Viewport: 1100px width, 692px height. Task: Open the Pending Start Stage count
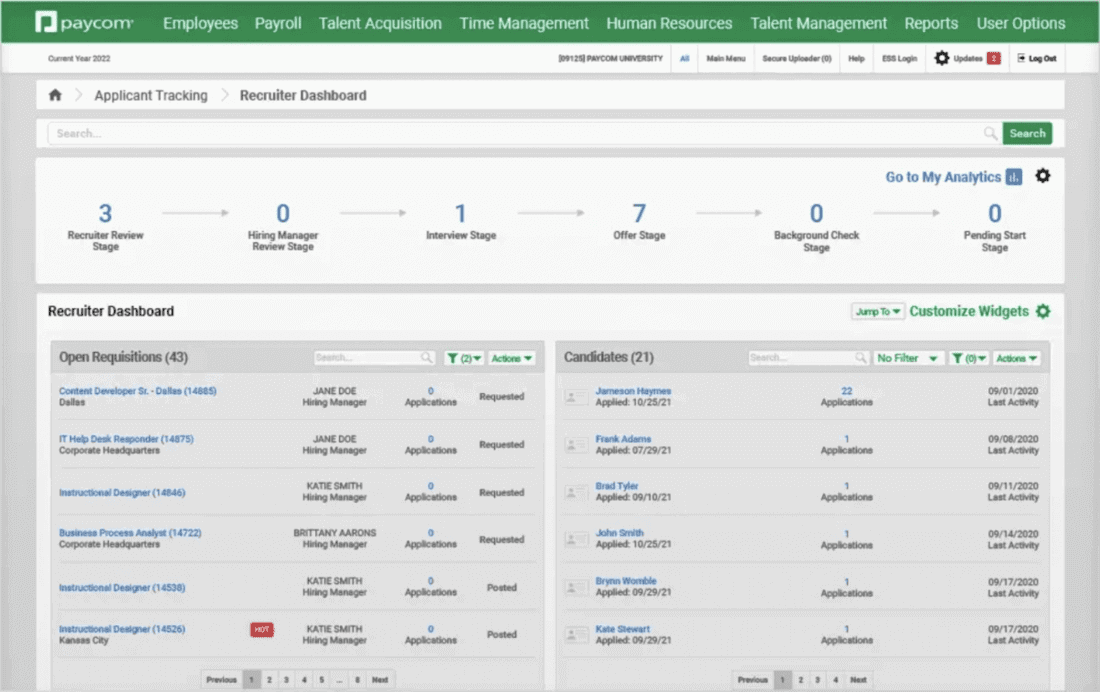click(x=994, y=213)
